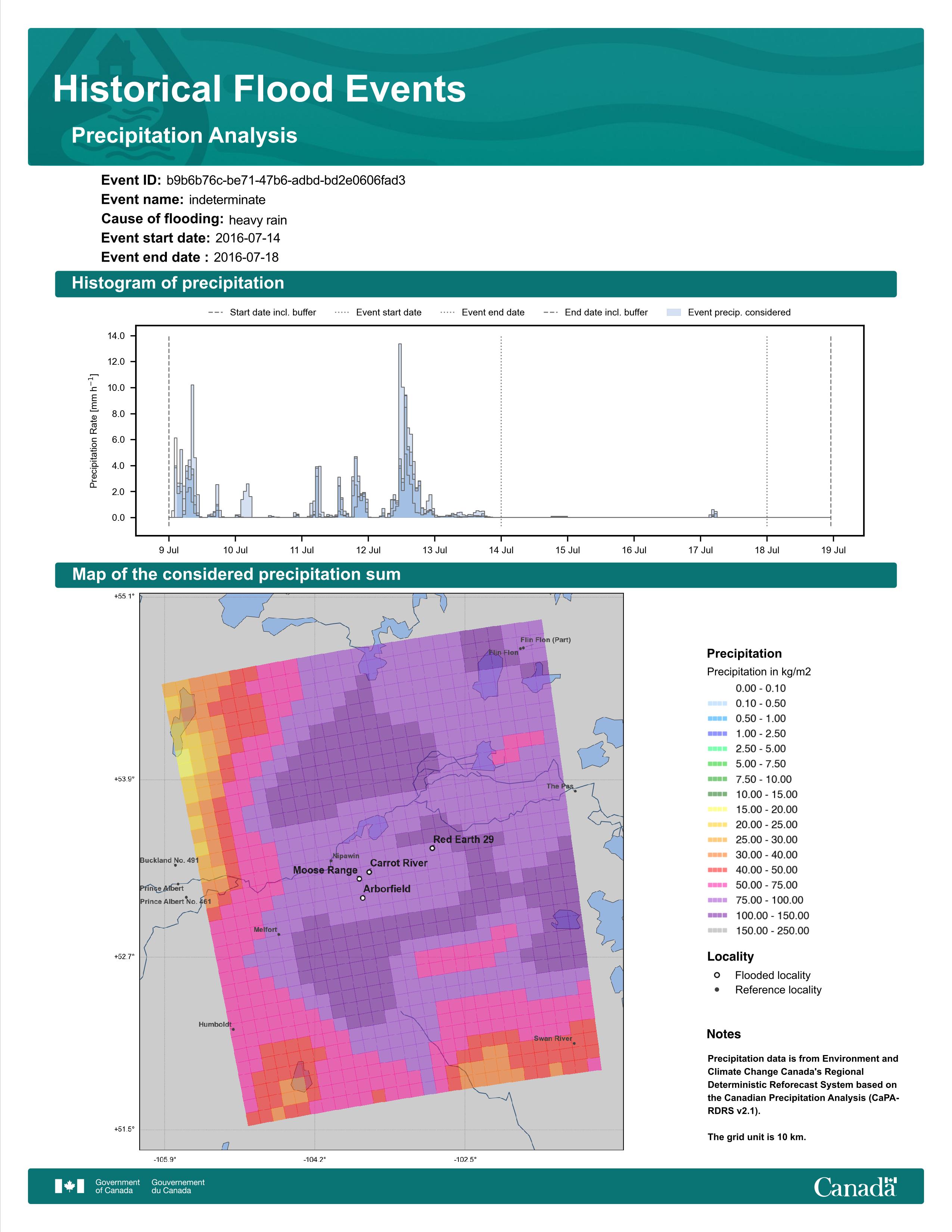
Task: Click the Locality legend heading
Action: [x=730, y=957]
